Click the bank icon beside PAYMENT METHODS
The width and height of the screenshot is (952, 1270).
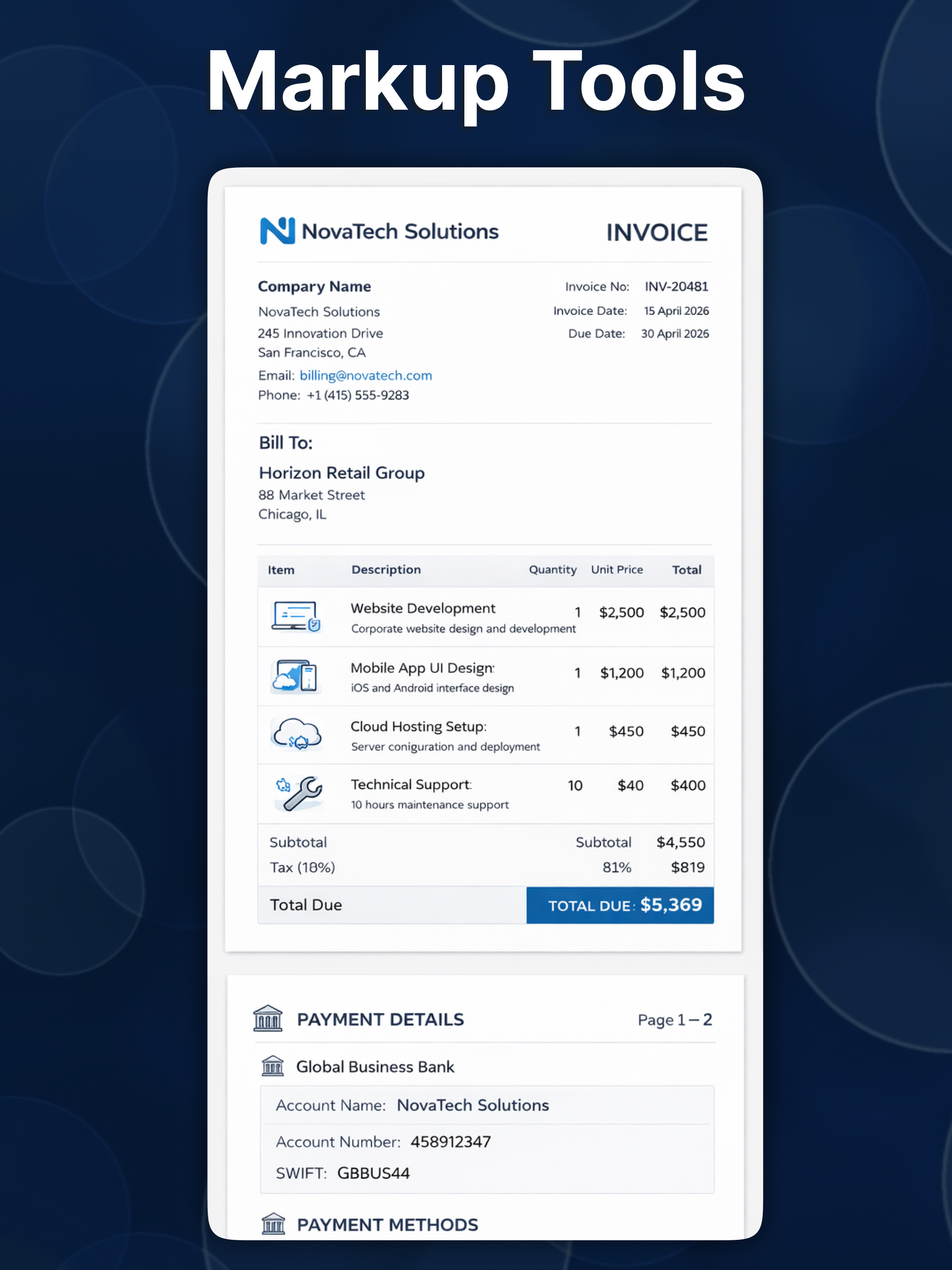click(x=273, y=1224)
